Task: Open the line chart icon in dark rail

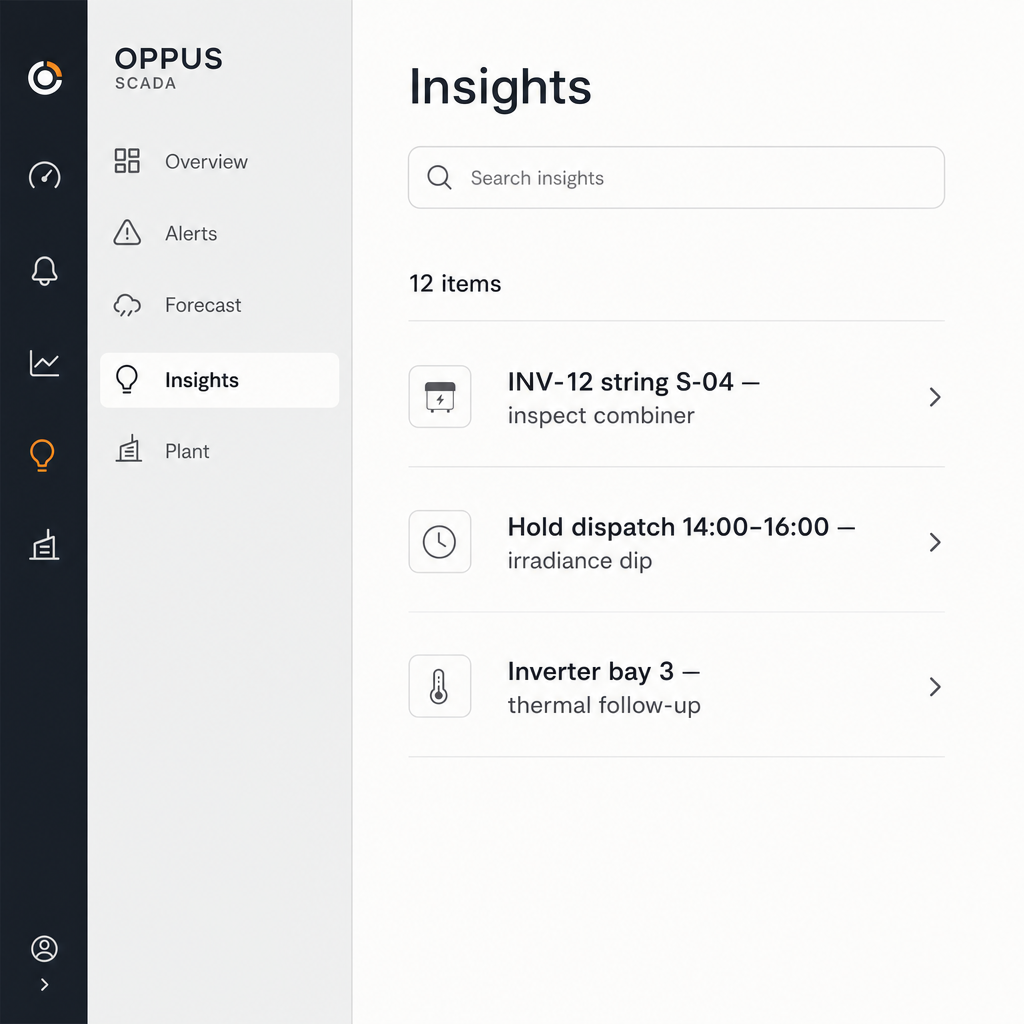Action: tap(44, 363)
